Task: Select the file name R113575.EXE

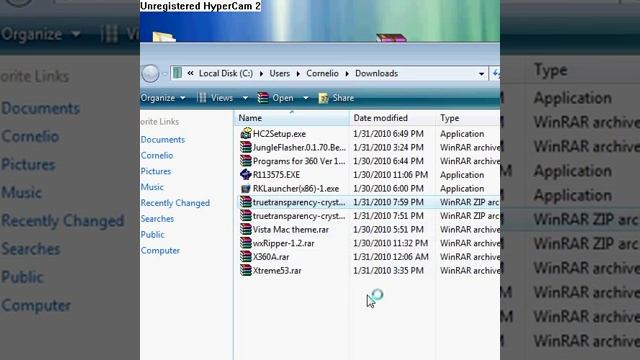Action: [x=276, y=175]
